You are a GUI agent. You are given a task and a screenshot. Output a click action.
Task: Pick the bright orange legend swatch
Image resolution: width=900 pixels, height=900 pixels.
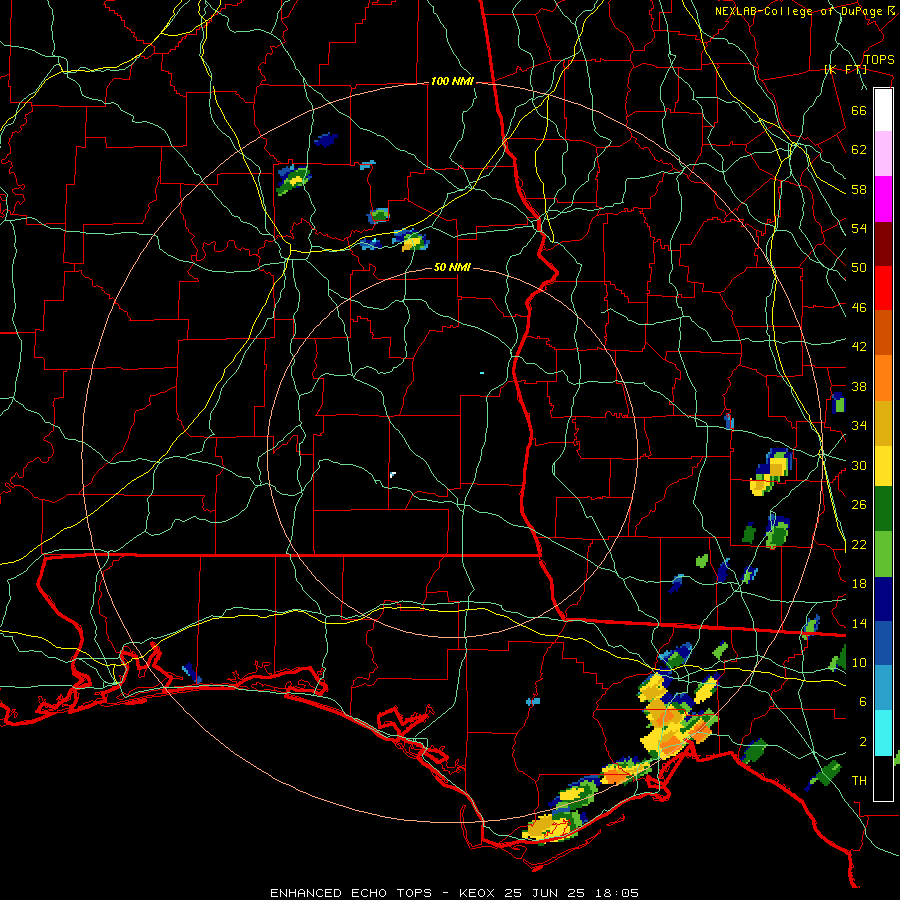tap(883, 378)
